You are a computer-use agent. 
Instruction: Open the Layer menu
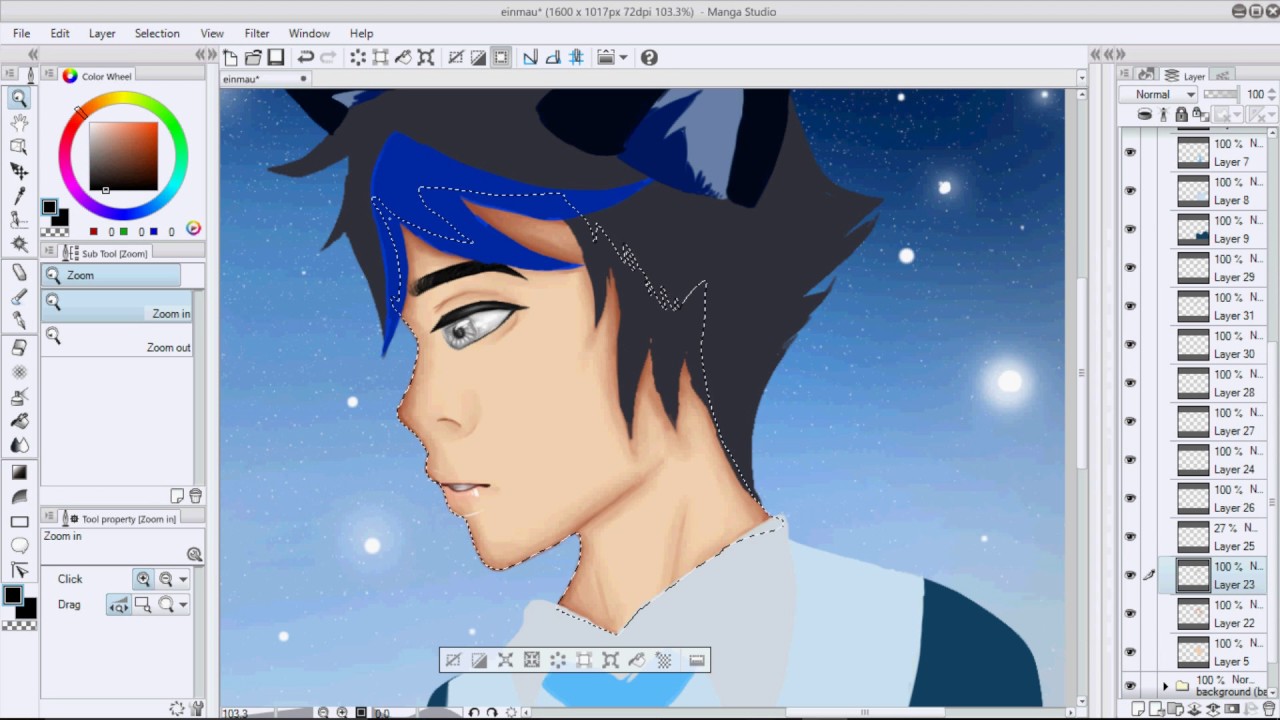102,33
